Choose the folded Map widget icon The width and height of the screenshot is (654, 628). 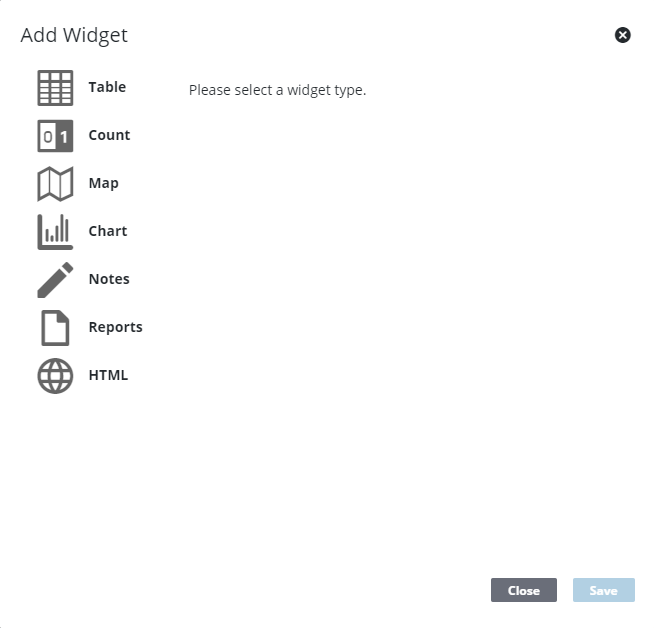[x=55, y=184]
